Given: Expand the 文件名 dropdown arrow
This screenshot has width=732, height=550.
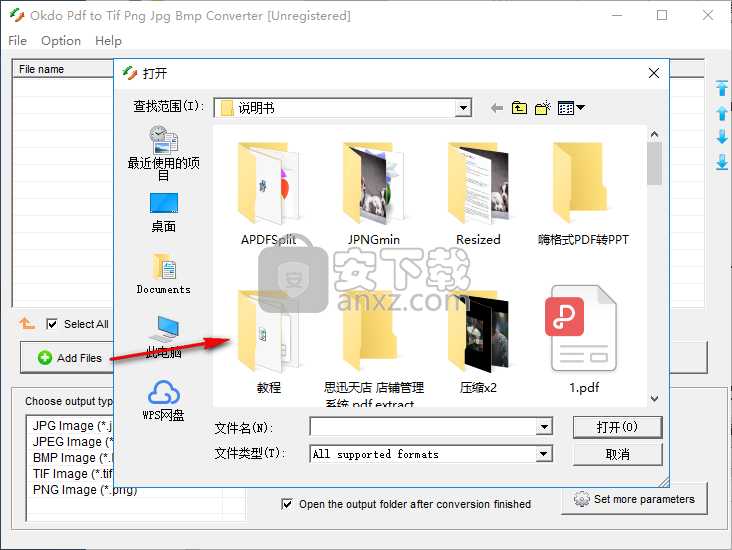Looking at the screenshot, I should 544,426.
